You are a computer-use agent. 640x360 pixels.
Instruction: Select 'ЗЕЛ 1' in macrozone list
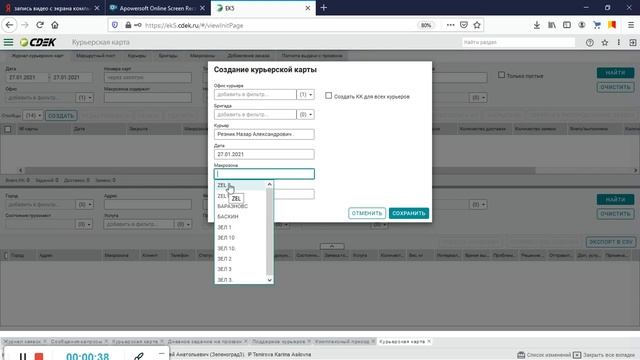[x=240, y=227]
